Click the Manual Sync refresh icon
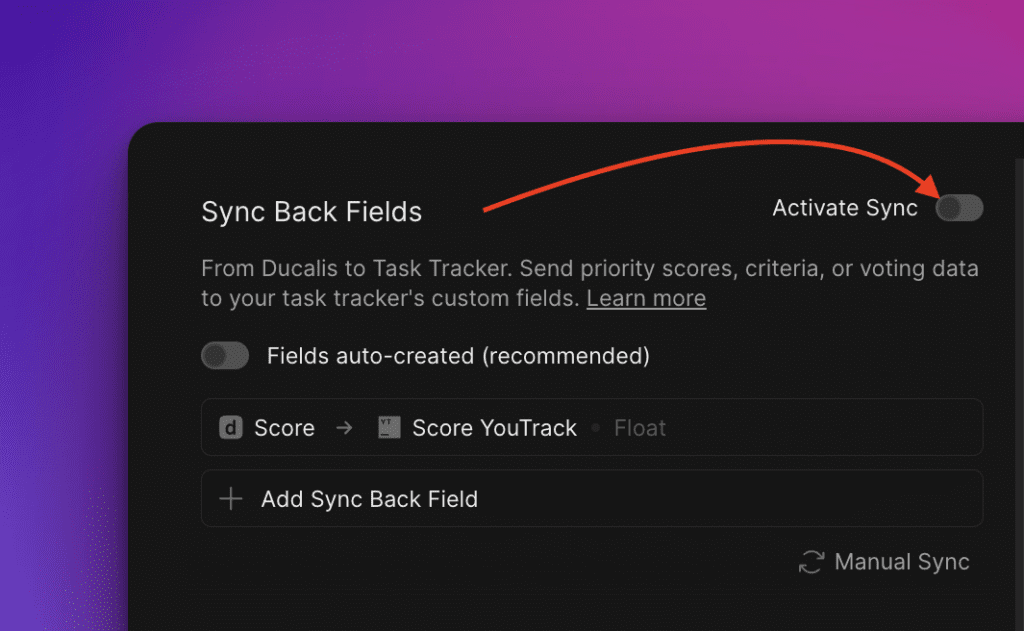This screenshot has width=1024, height=631. 812,562
